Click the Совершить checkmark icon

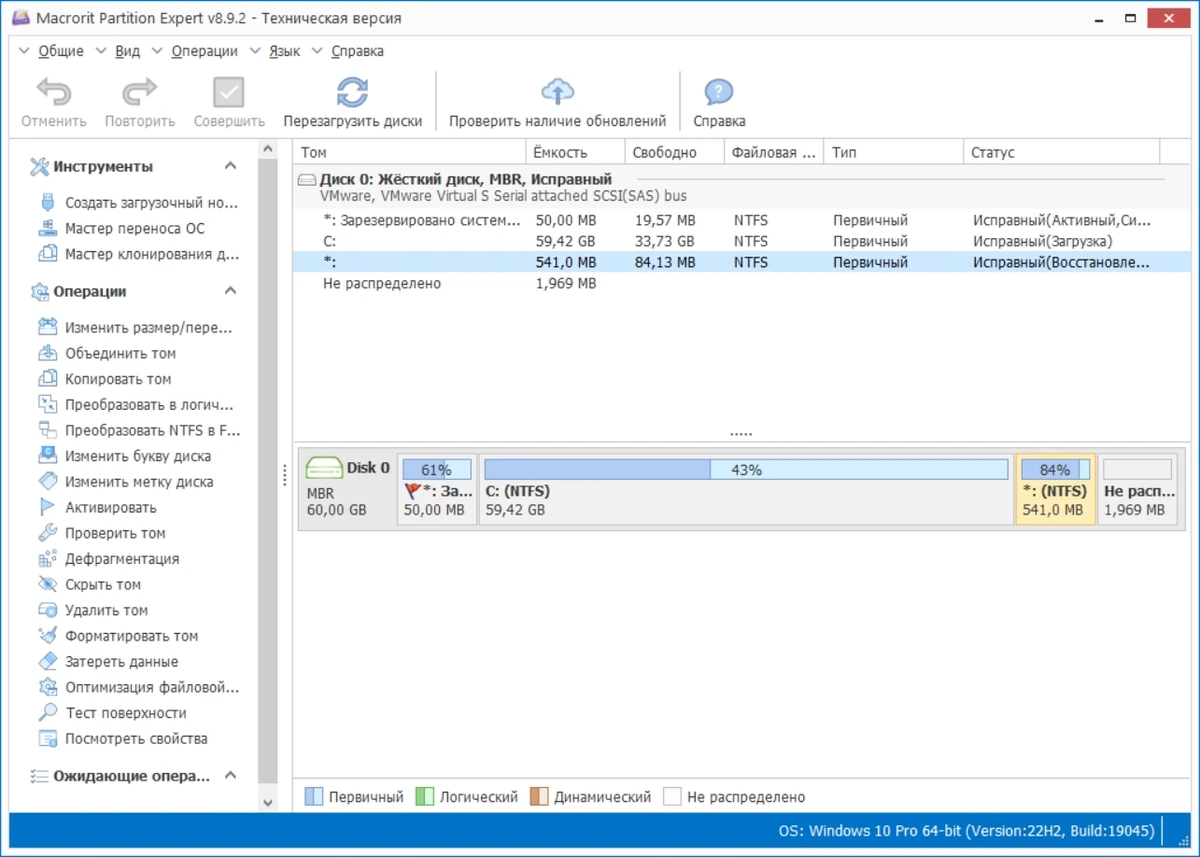pyautogui.click(x=229, y=93)
